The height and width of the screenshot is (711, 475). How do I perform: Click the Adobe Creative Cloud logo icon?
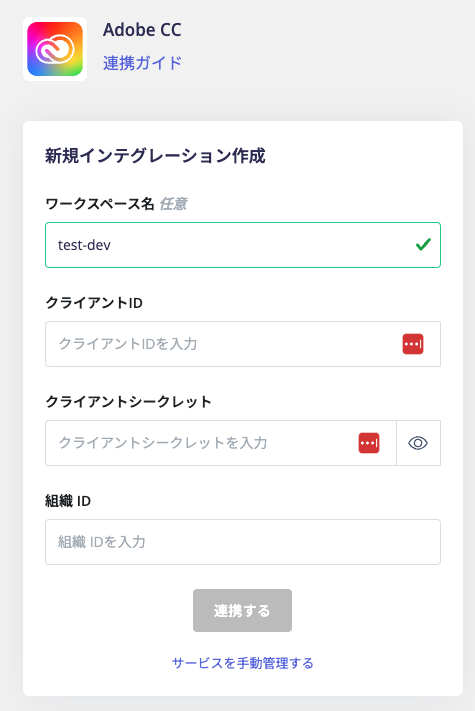(55, 49)
